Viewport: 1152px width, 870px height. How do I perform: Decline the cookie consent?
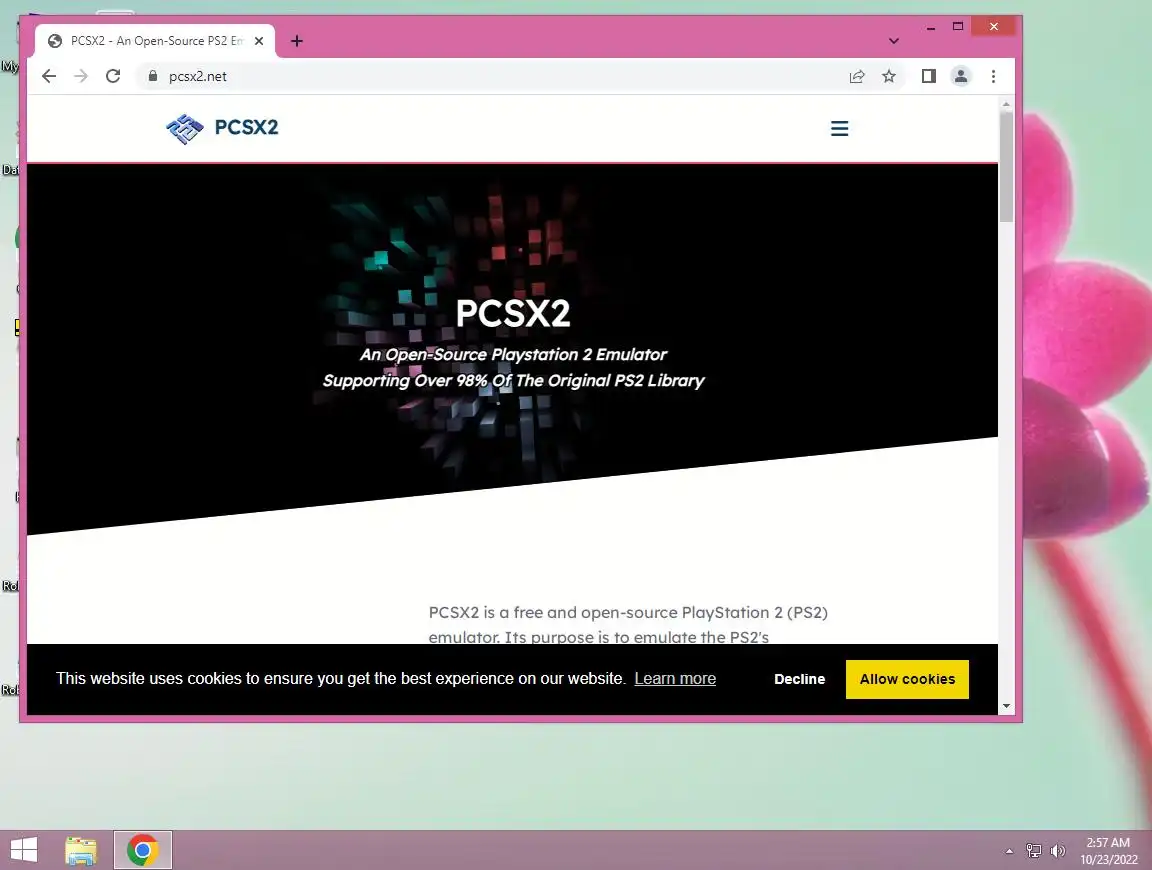click(x=799, y=680)
